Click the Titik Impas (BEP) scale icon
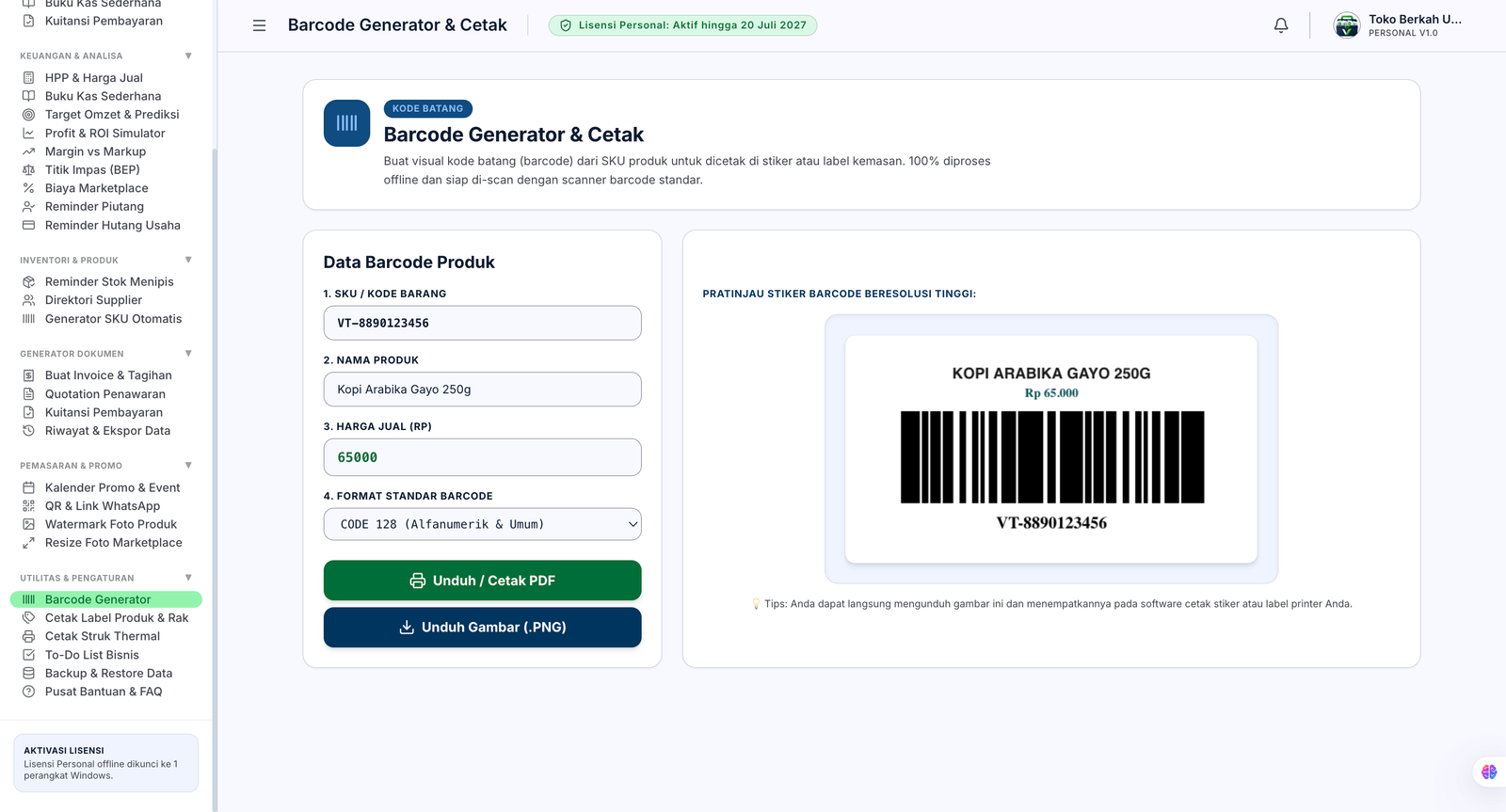The image size is (1506, 812). tap(28, 170)
